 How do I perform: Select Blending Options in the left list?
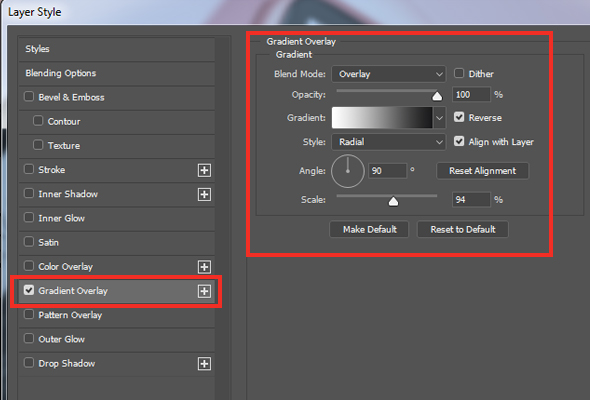[x=117, y=73]
